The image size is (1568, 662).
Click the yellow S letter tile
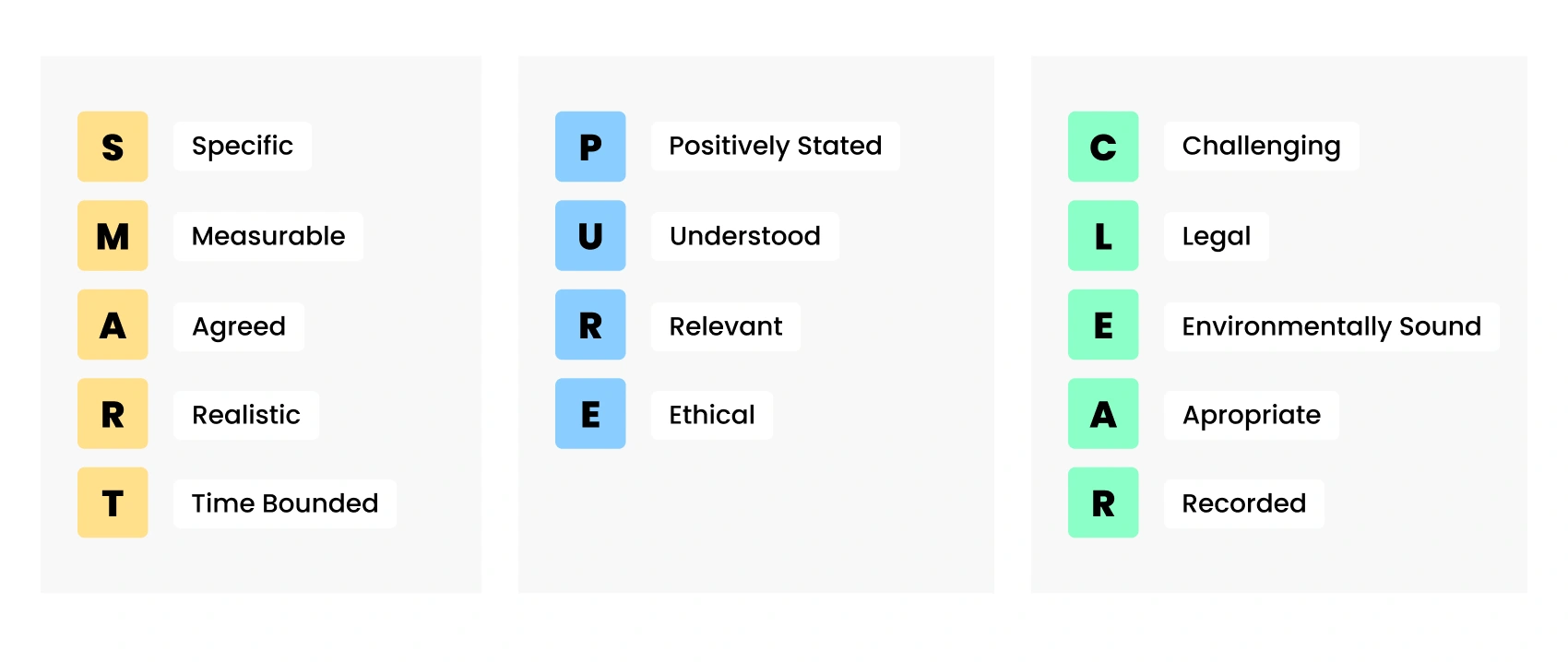pyautogui.click(x=113, y=147)
